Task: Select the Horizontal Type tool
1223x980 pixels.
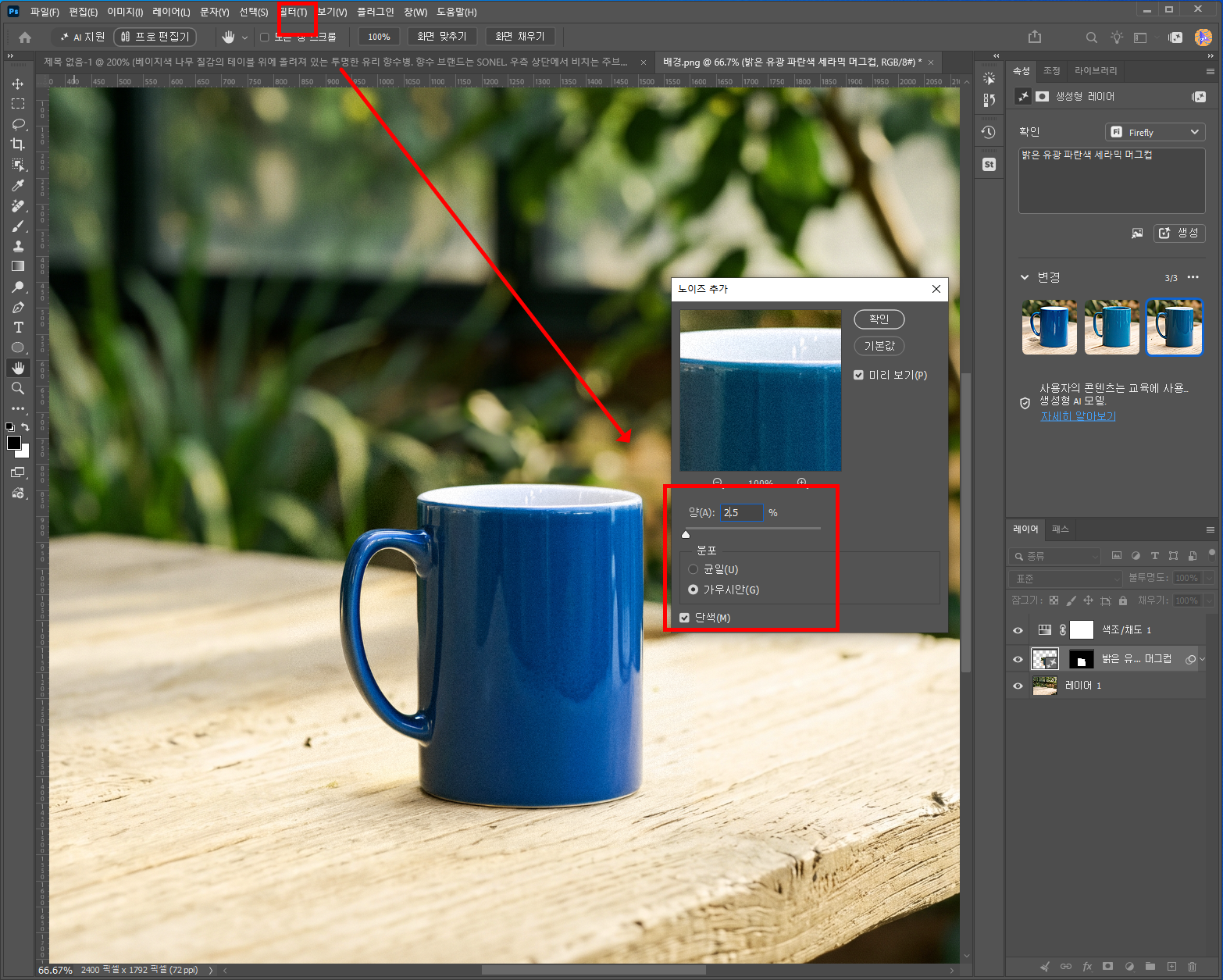Action: tap(18, 327)
